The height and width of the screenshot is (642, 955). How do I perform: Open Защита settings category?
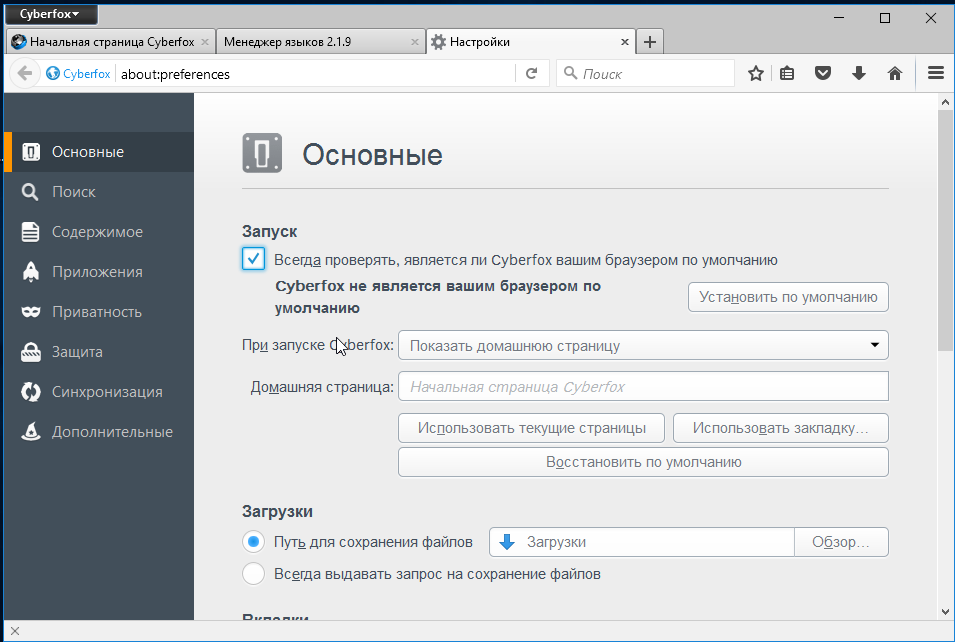coord(99,352)
